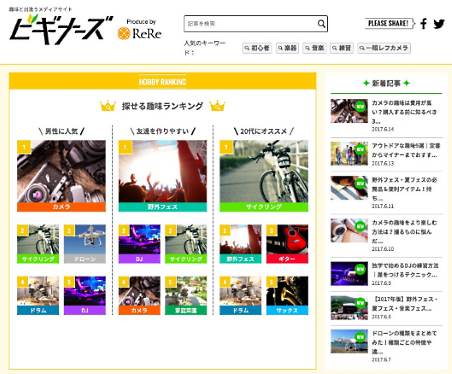
Task: Click the 人気のキーワード label
Action: (x=205, y=48)
